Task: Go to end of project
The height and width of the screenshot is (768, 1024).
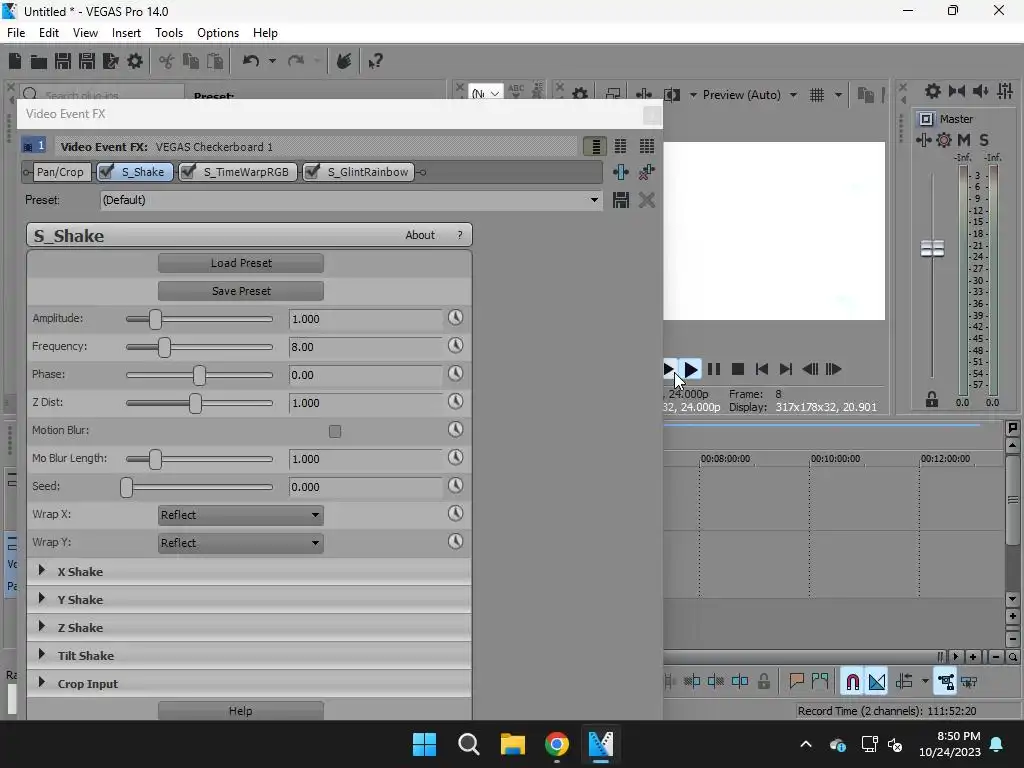Action: pos(786,370)
